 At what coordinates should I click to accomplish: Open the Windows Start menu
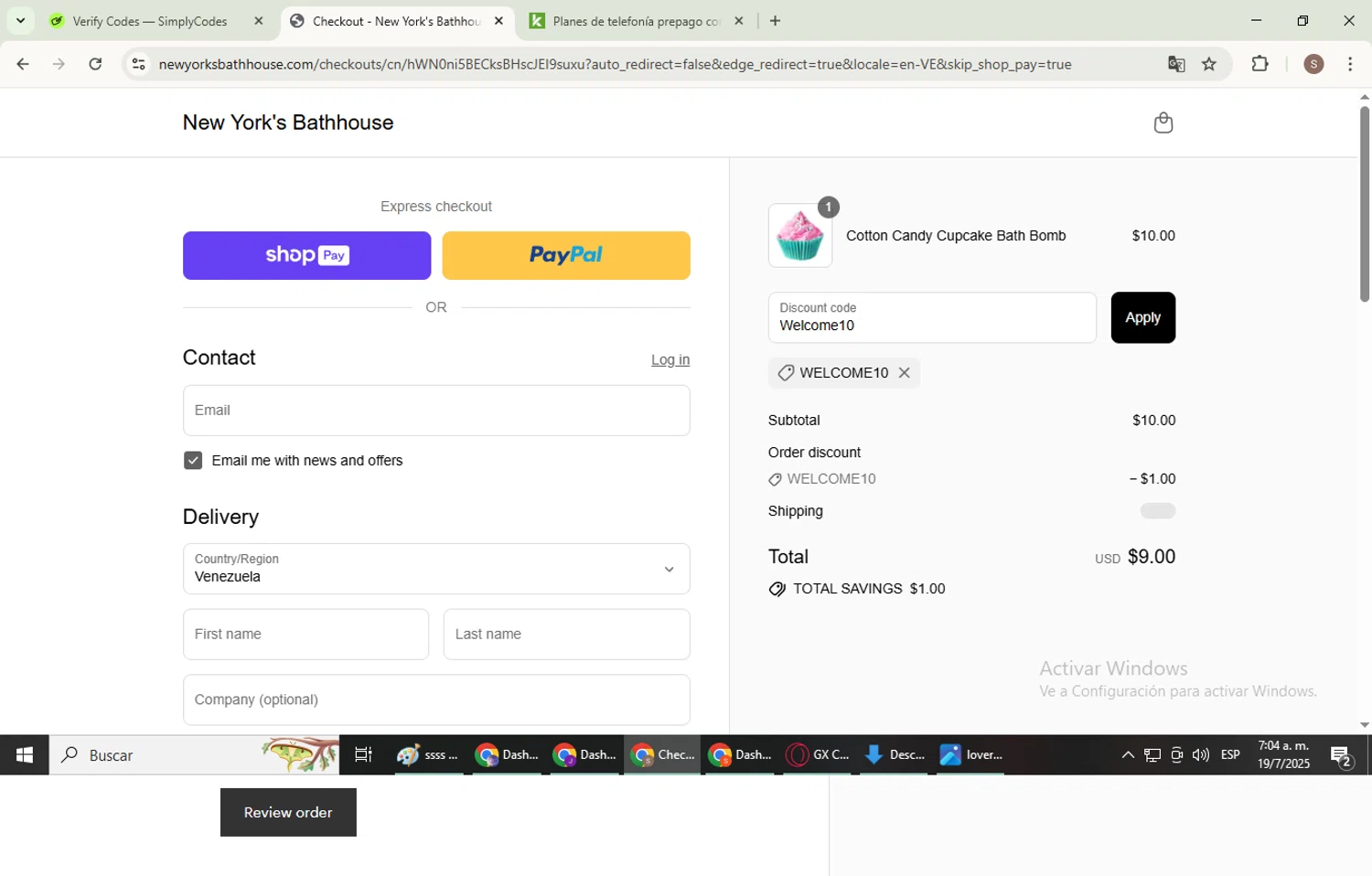point(25,755)
